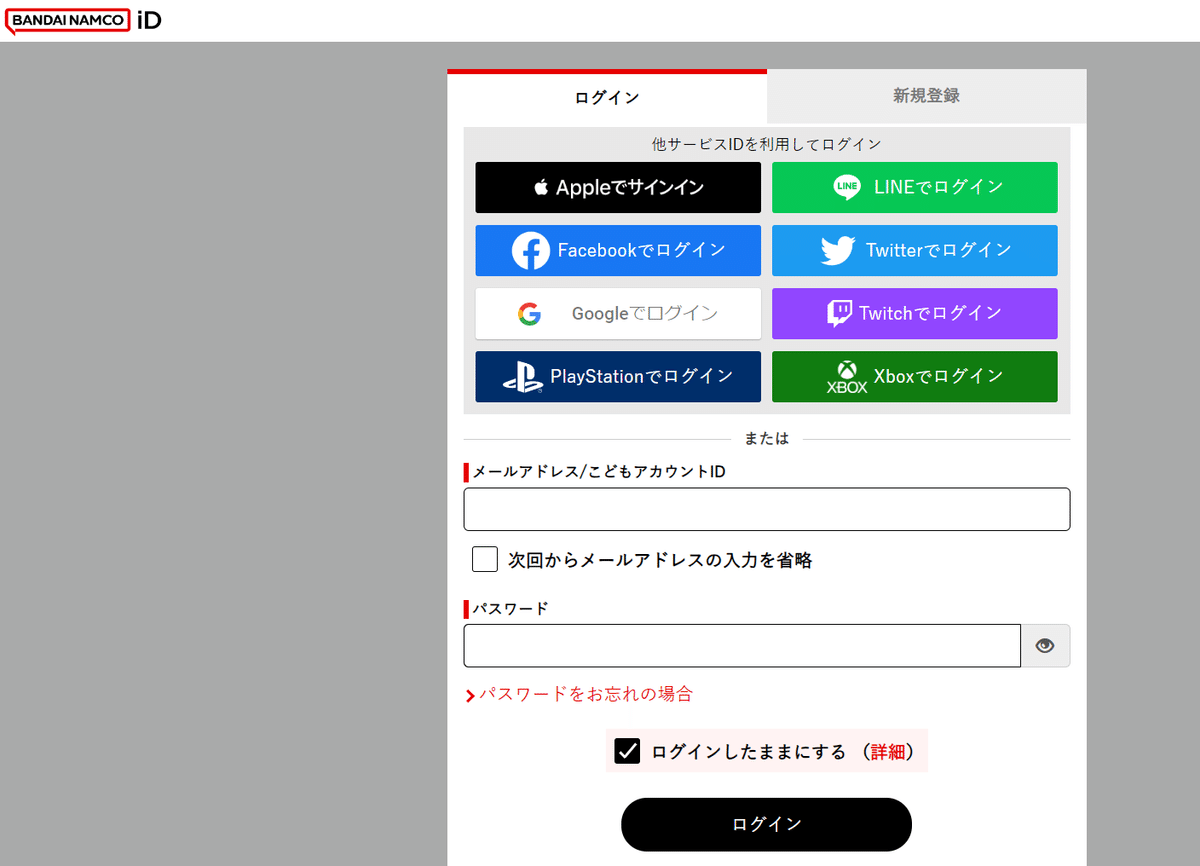Open the 詳細 details link

pos(889,750)
